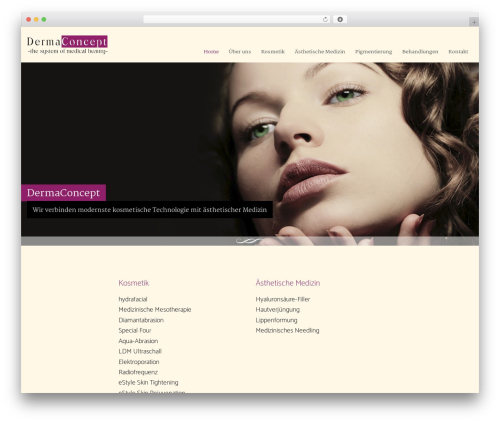Click the tagline under the DermaConcept logo

(x=68, y=51)
